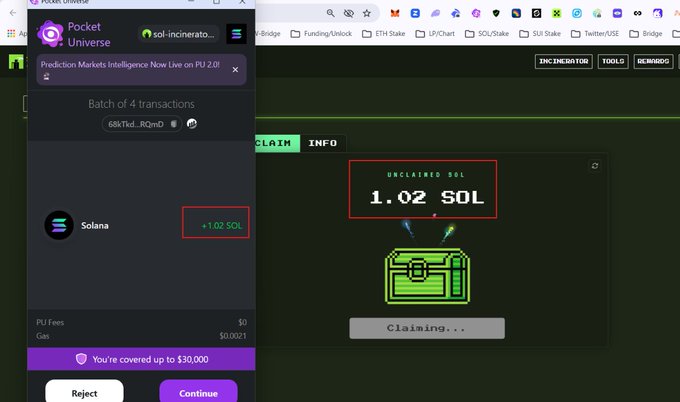The width and height of the screenshot is (680, 402).
Task: Toggle the crossed-eye tracking icon in address bar
Action: point(349,13)
